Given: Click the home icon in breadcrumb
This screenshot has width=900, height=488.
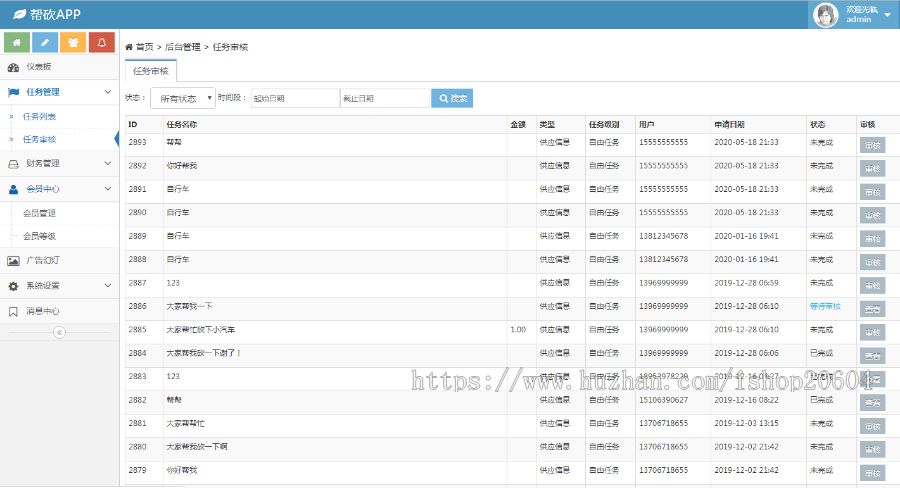Looking at the screenshot, I should coord(129,47).
